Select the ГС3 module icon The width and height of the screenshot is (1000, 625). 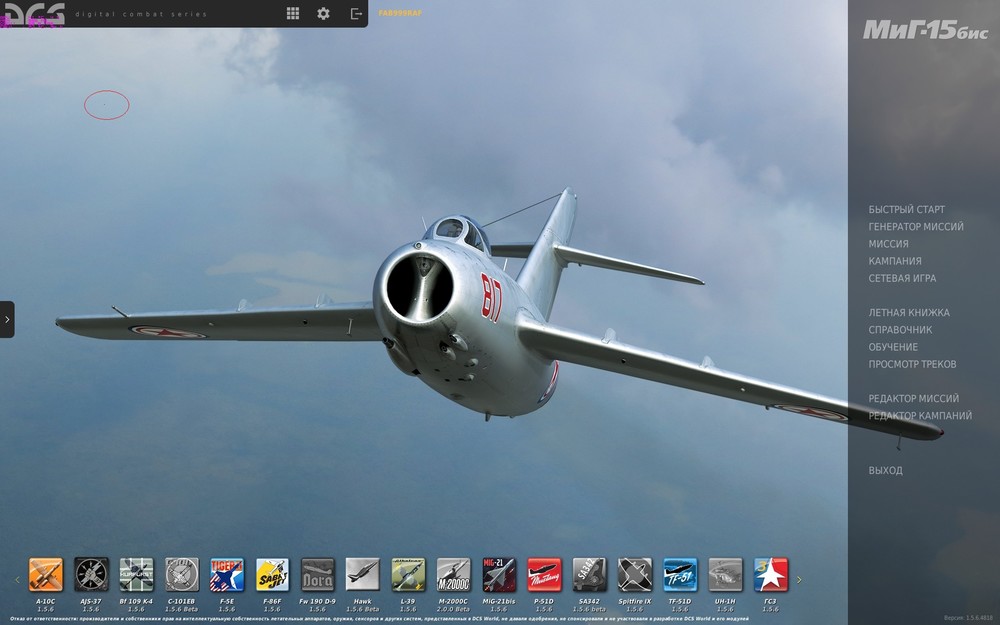pyautogui.click(x=770, y=575)
